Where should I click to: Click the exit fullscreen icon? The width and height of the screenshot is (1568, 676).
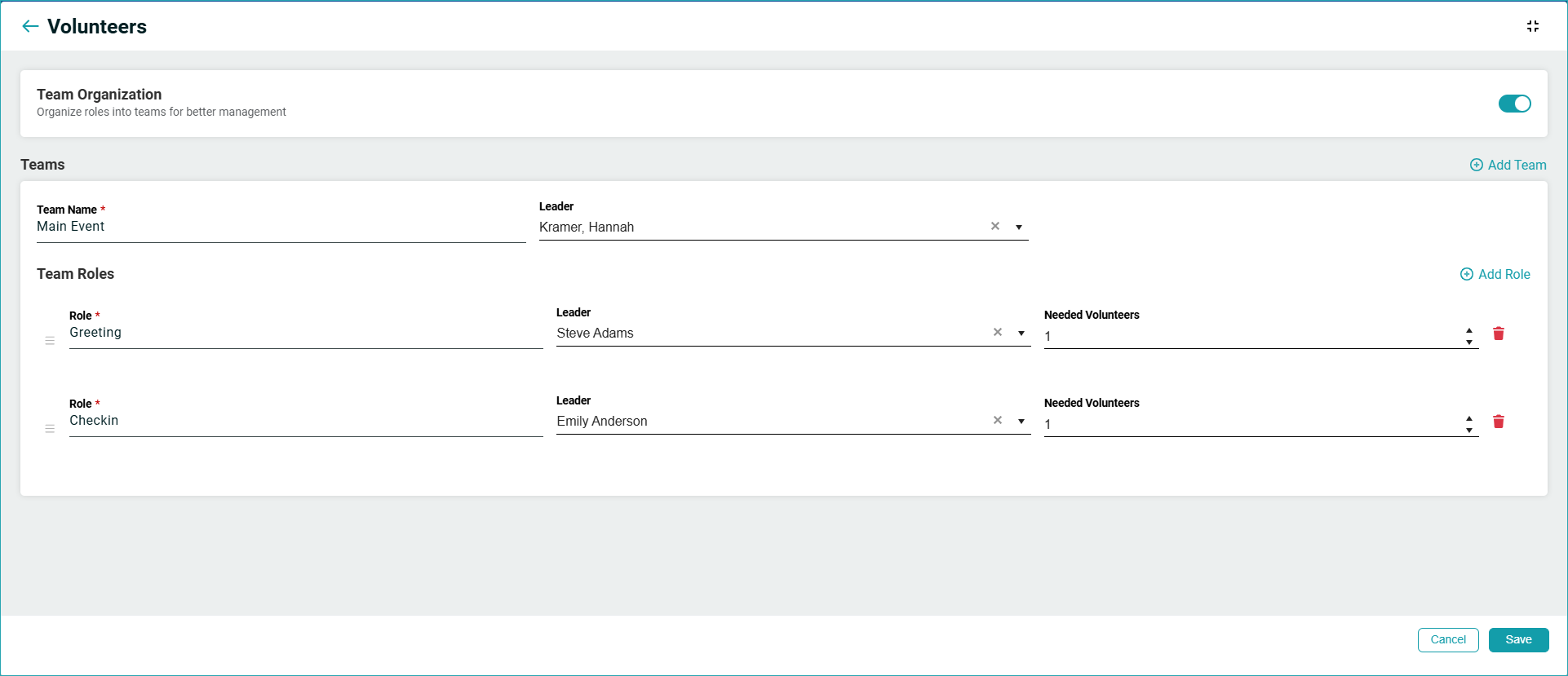pyautogui.click(x=1532, y=26)
